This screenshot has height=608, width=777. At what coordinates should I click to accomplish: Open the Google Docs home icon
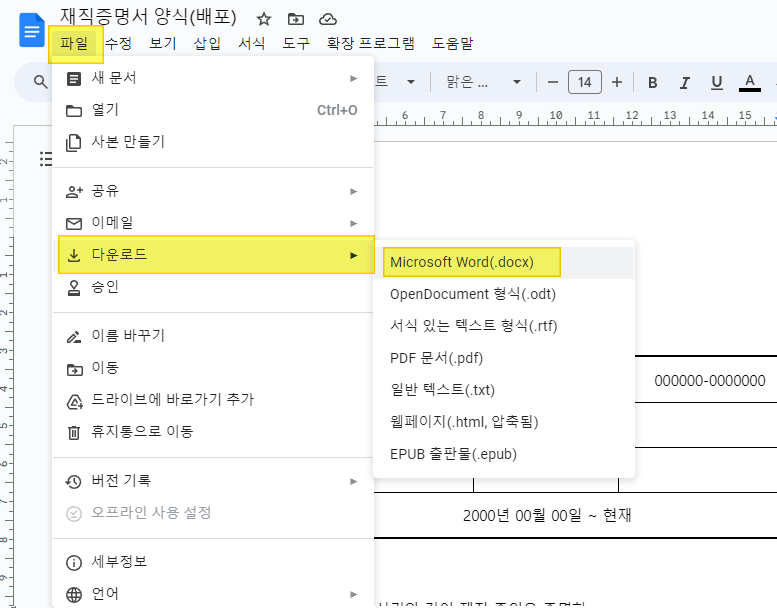click(32, 31)
